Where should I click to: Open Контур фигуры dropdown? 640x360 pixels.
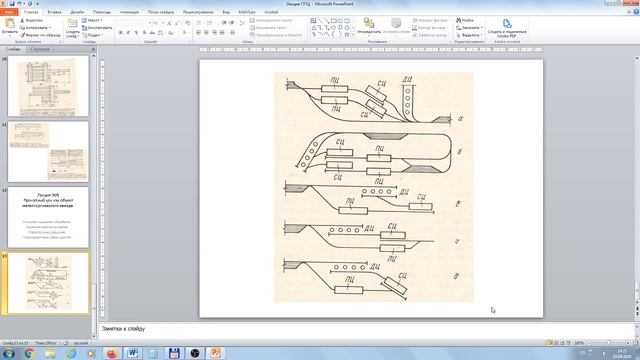click(429, 28)
